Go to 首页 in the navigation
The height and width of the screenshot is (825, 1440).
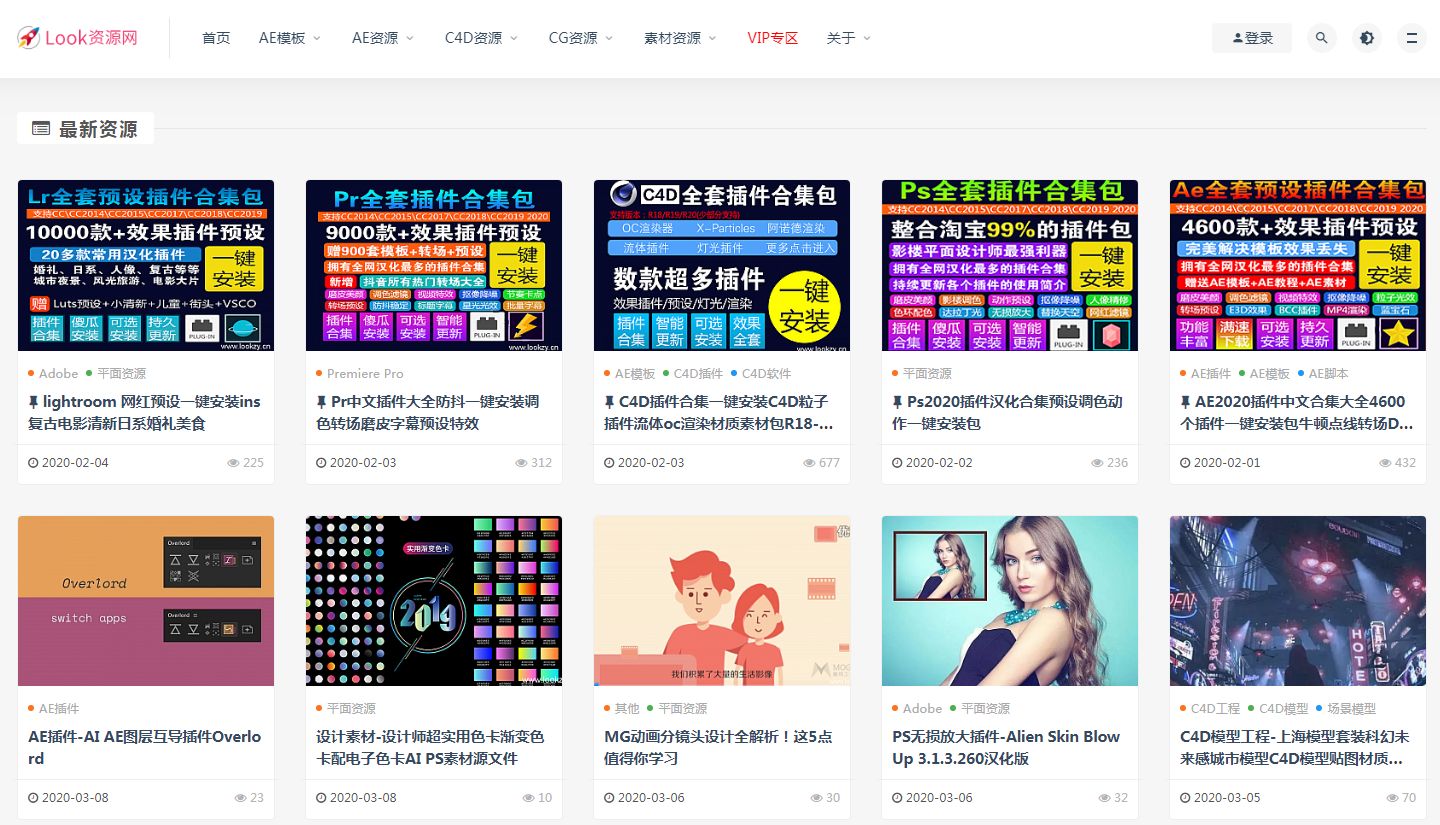216,38
